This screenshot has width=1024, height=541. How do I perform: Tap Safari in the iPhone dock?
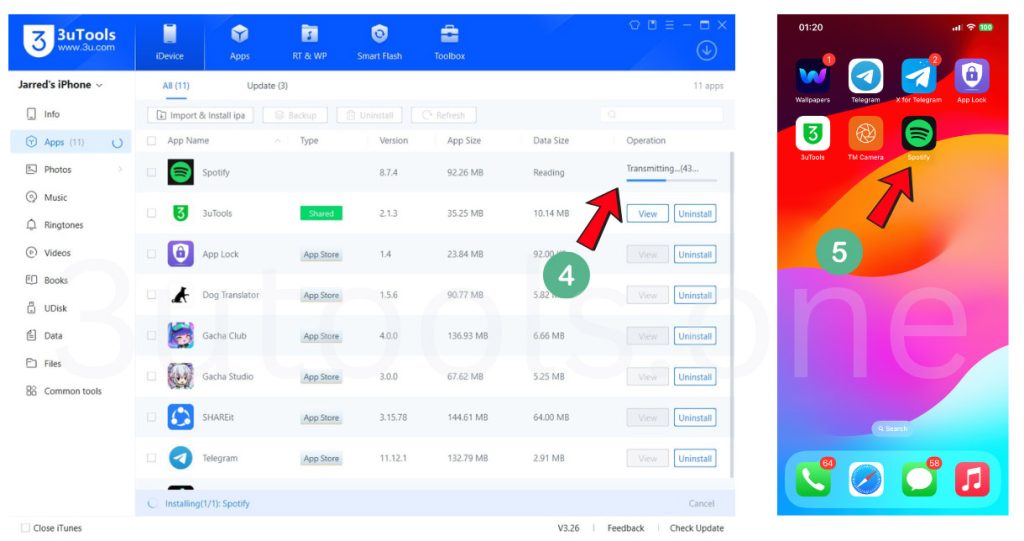866,480
